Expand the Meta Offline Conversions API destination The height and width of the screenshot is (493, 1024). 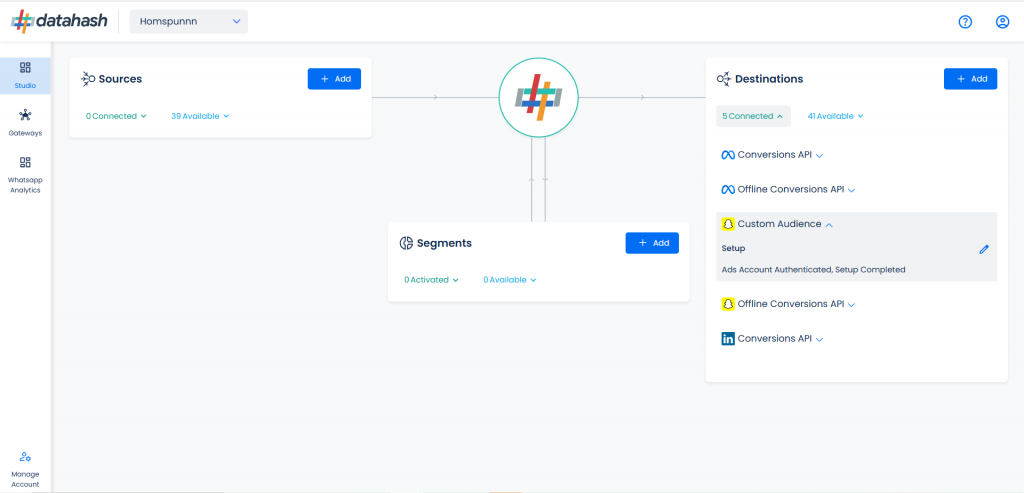coord(852,190)
